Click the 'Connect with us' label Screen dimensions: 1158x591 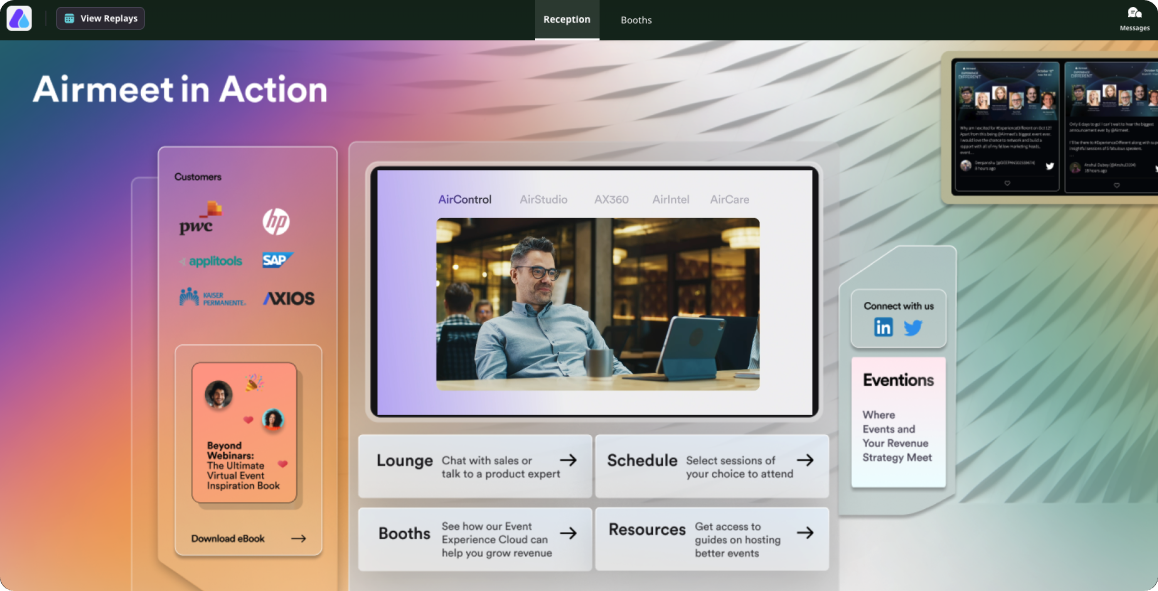[899, 306]
